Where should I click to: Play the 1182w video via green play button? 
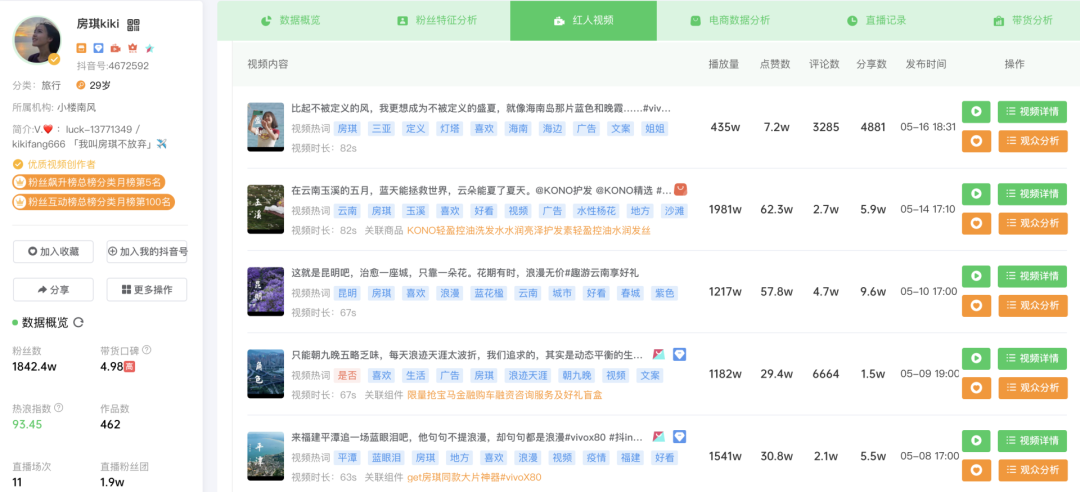click(976, 358)
